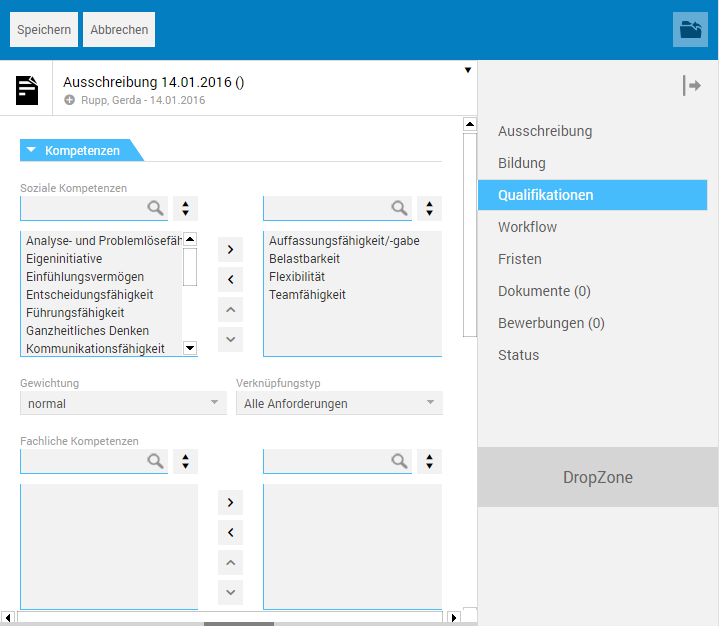Click the search icon in left Soziale Kompetenzen filter

pyautogui.click(x=155, y=208)
